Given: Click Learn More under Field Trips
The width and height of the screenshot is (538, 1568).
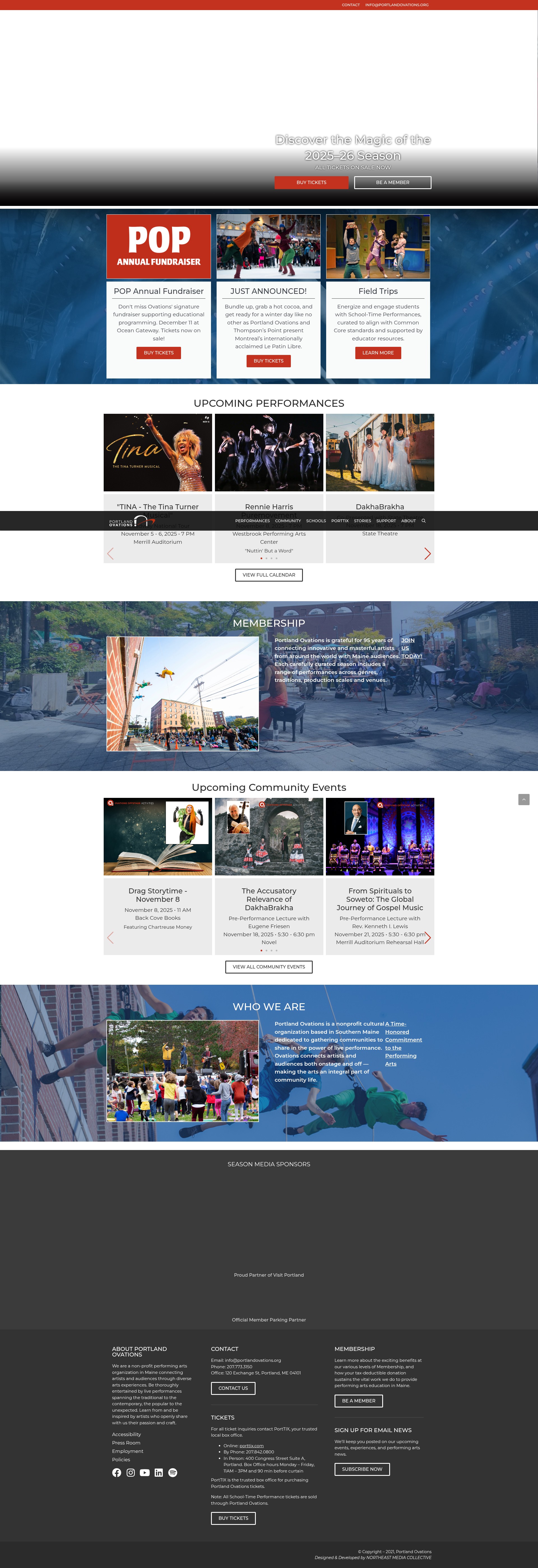Looking at the screenshot, I should pyautogui.click(x=378, y=353).
